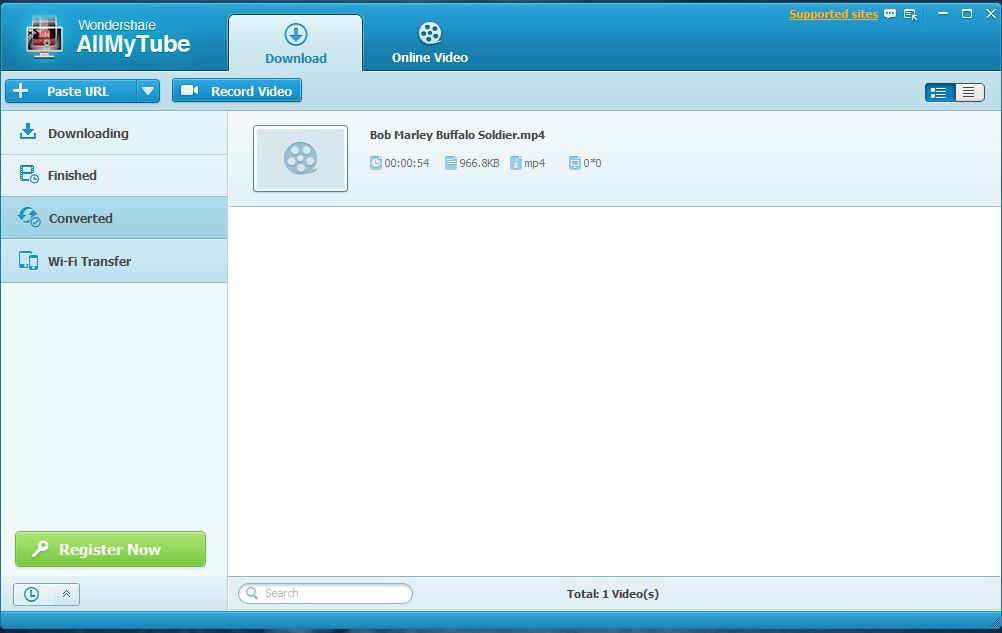This screenshot has width=1002, height=633.
Task: Click the scheduler clock icon
Action: coord(31,594)
